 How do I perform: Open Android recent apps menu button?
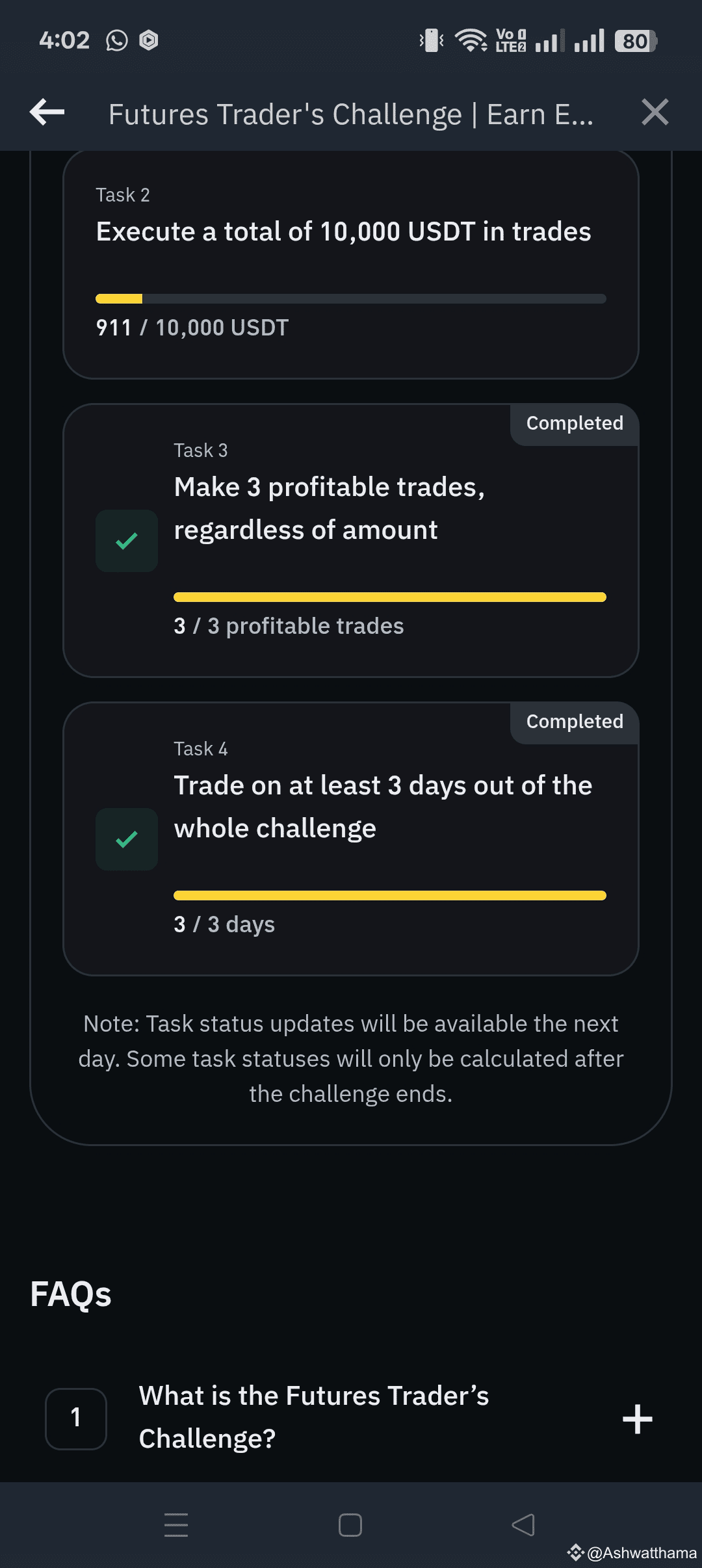[176, 1524]
